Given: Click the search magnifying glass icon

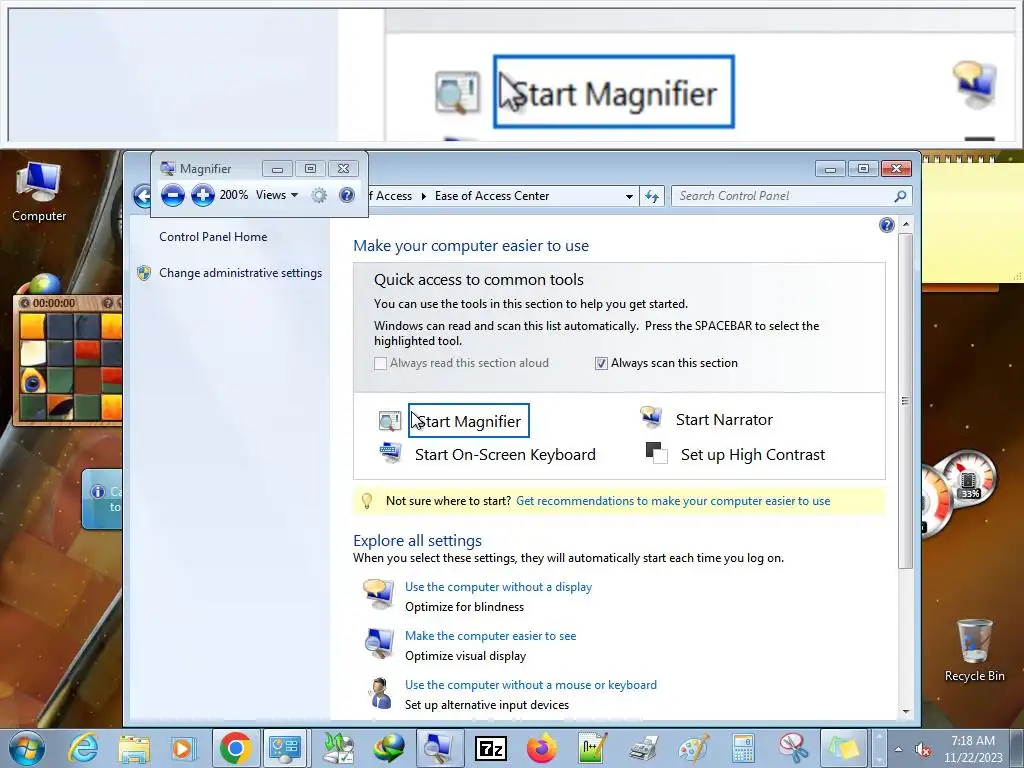Looking at the screenshot, I should [x=900, y=196].
